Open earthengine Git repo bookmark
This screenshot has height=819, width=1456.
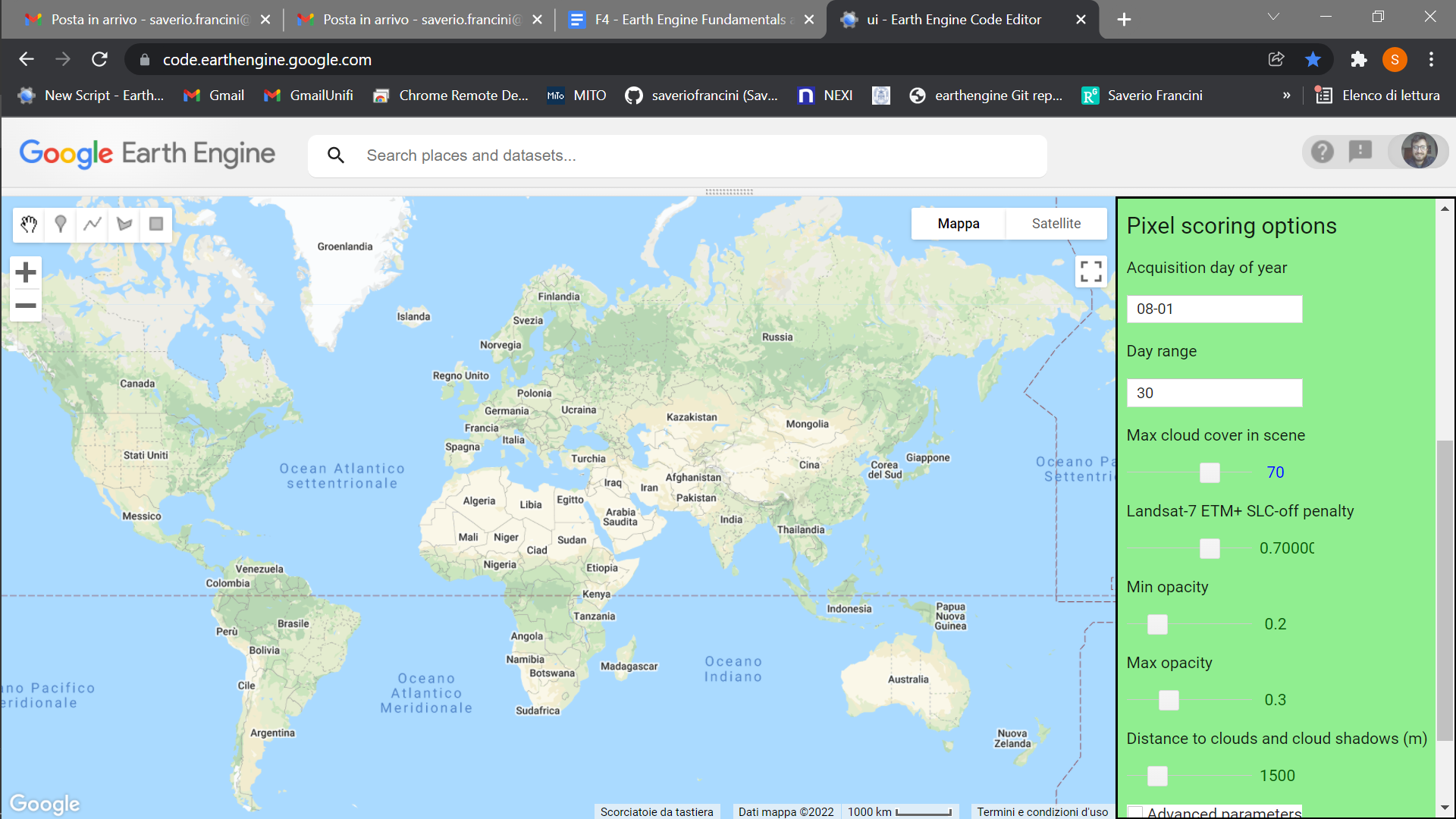point(986,96)
